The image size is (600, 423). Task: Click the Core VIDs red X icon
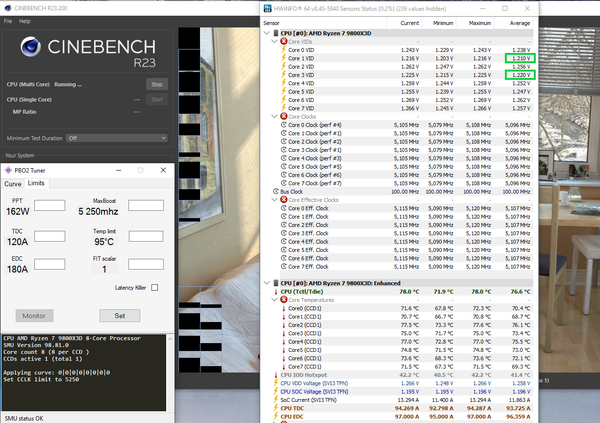[x=284, y=41]
